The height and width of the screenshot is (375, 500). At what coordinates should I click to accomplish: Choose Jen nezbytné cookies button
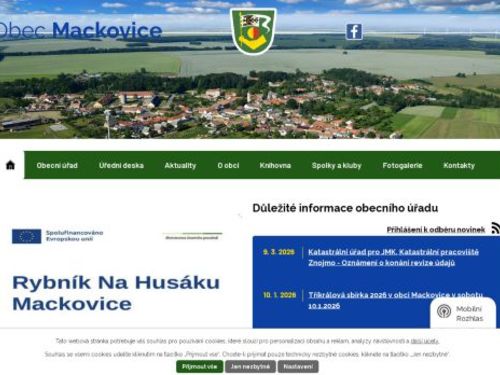click(250, 367)
